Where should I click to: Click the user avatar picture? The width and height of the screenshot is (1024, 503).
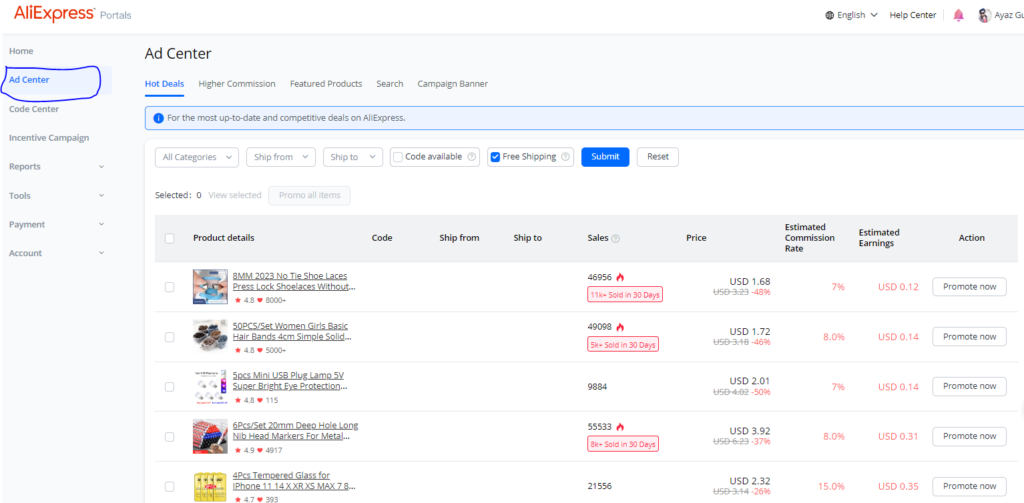click(984, 15)
